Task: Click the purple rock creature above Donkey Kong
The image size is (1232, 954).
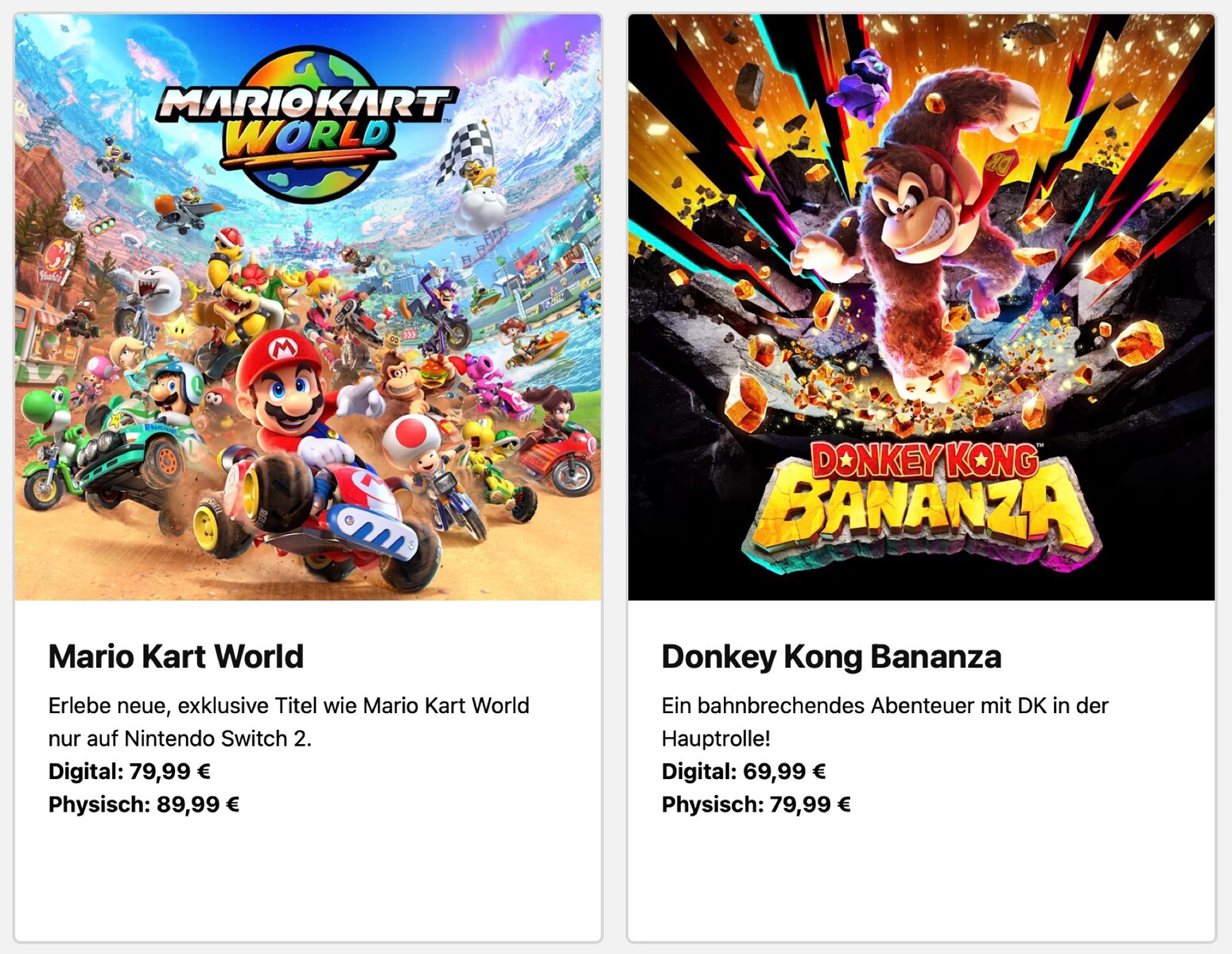Action: click(862, 81)
